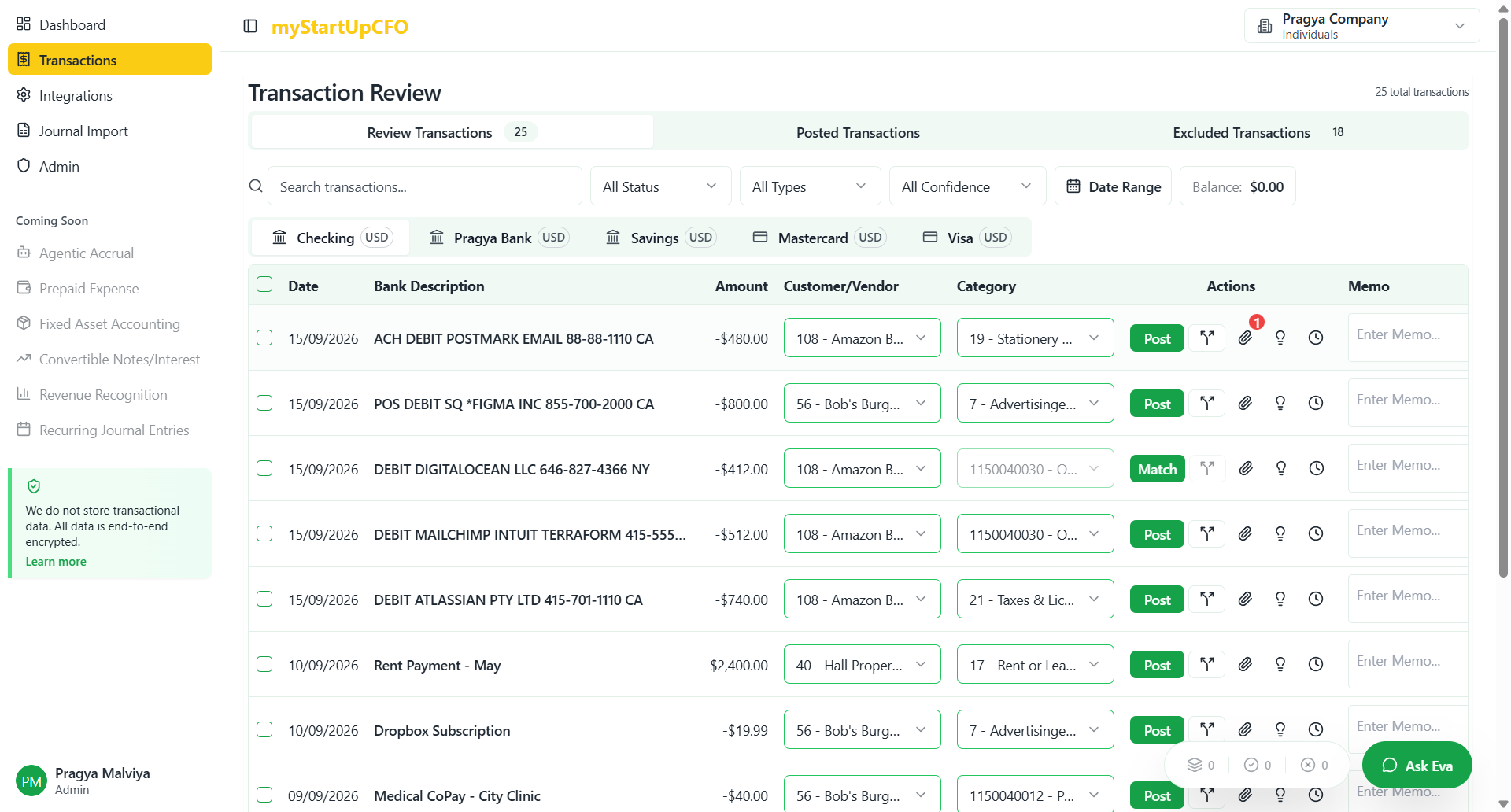The image size is (1511, 812).
Task: Check the Medical CoPay transaction row checkbox
Action: pos(264,795)
